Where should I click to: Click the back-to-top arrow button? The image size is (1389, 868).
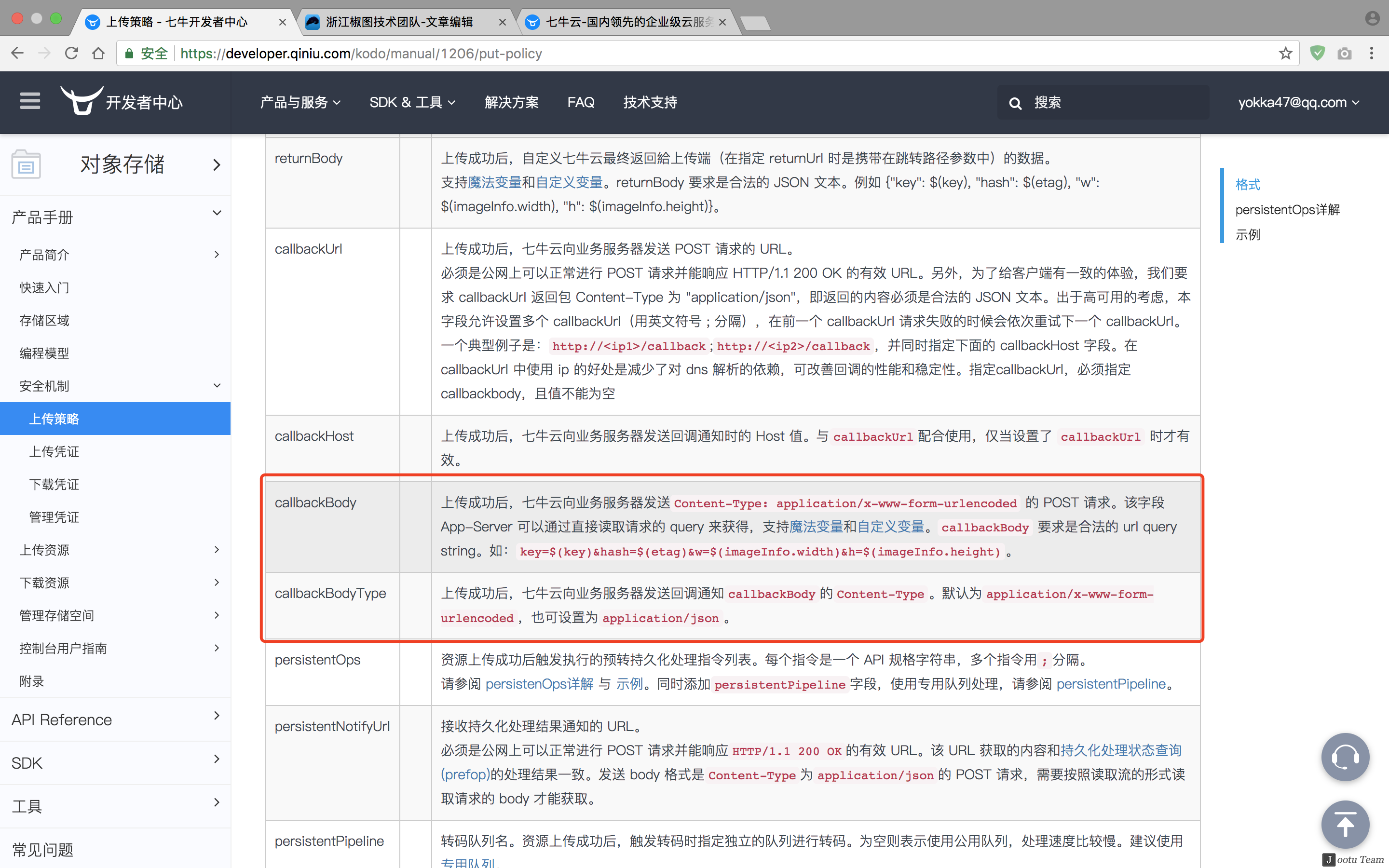tap(1345, 825)
